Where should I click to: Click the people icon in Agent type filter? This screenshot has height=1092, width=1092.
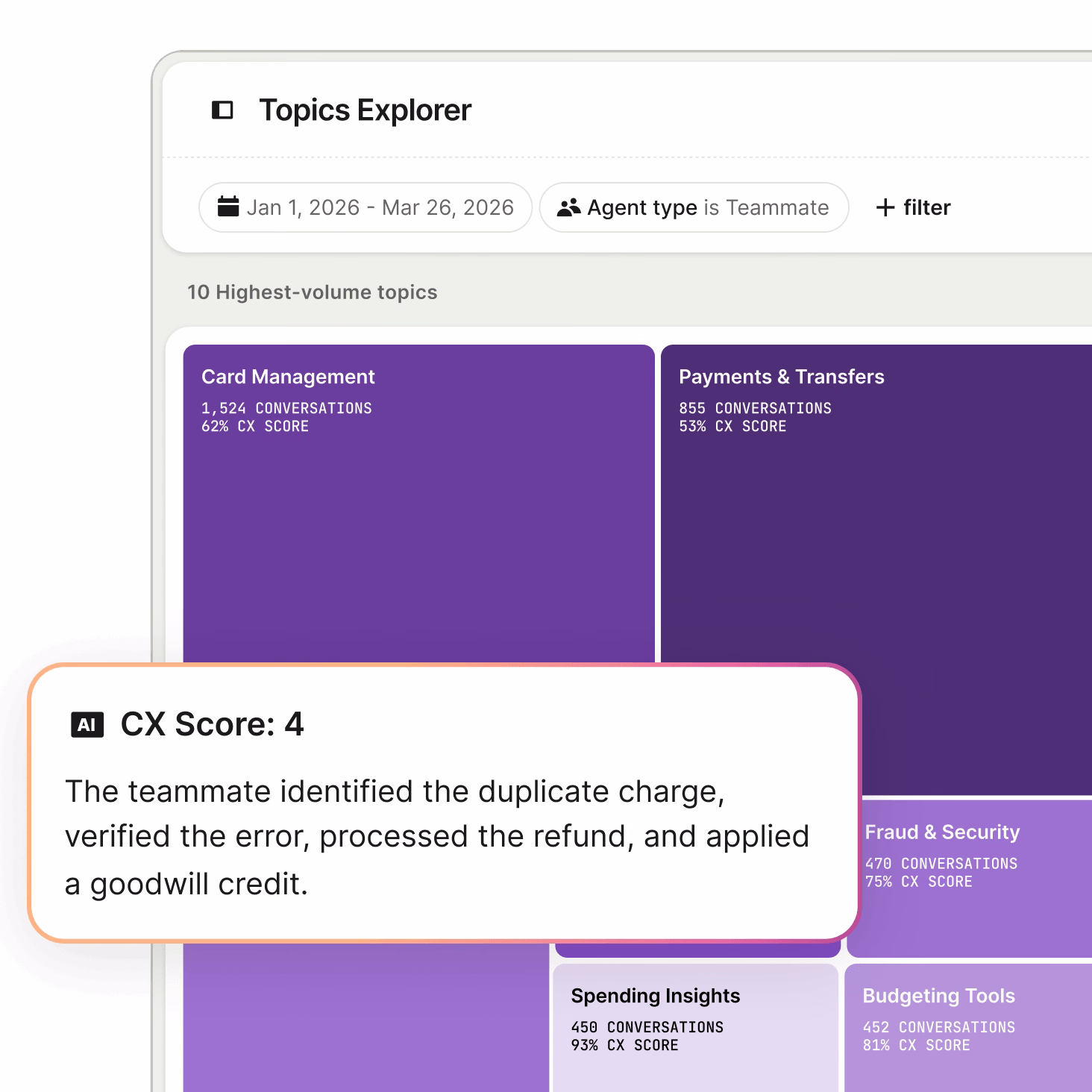click(568, 207)
